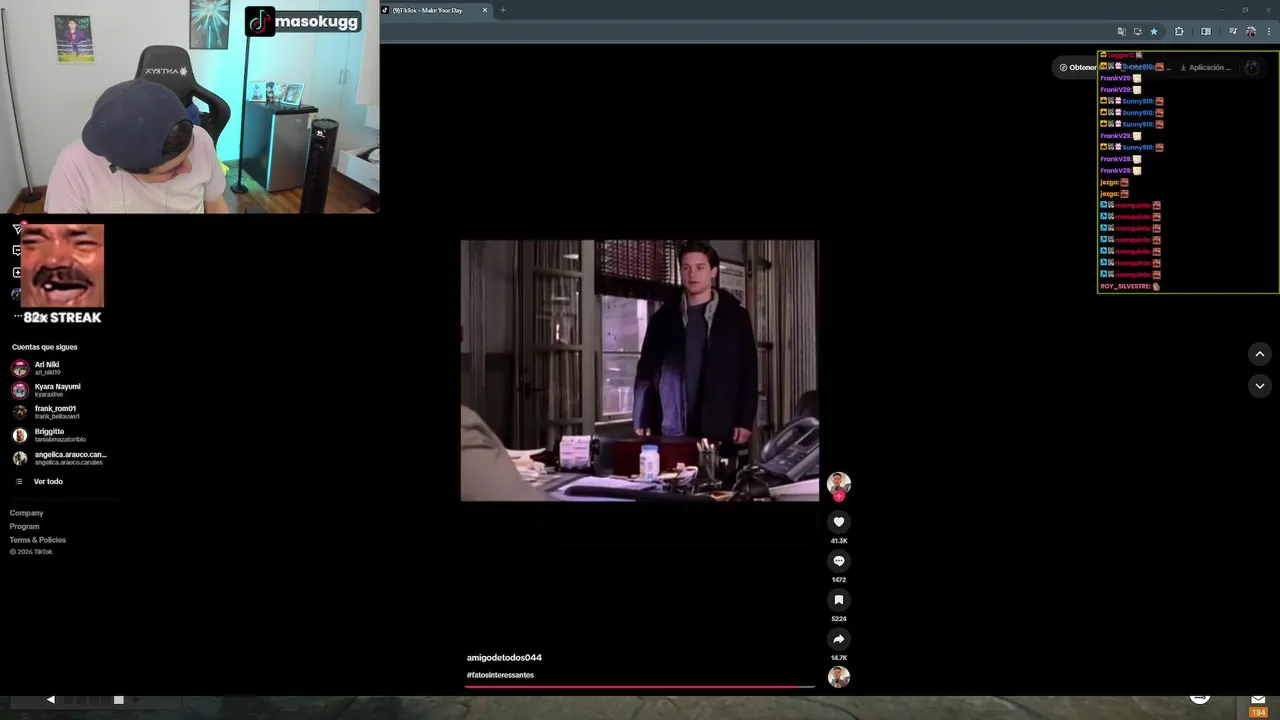Click the masokugg TikTok name badge

(x=303, y=21)
